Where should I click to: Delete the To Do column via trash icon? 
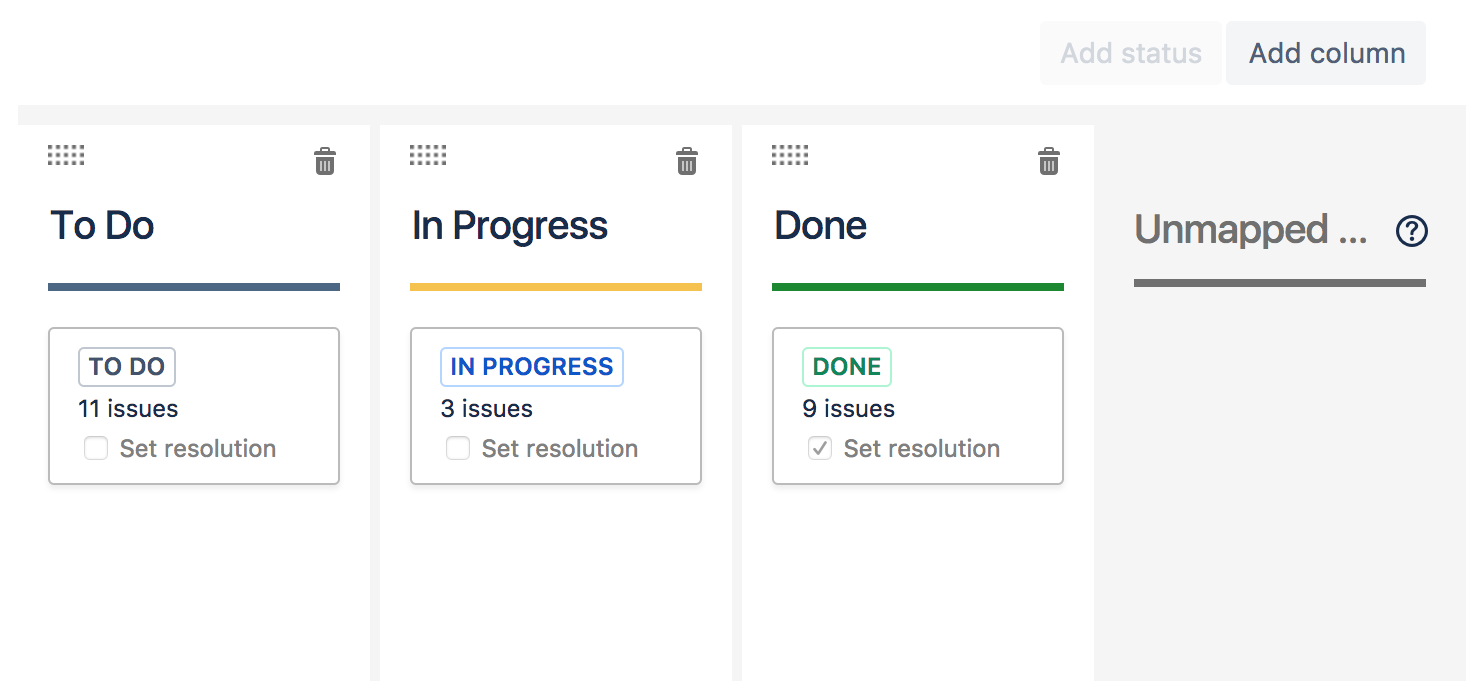(325, 161)
